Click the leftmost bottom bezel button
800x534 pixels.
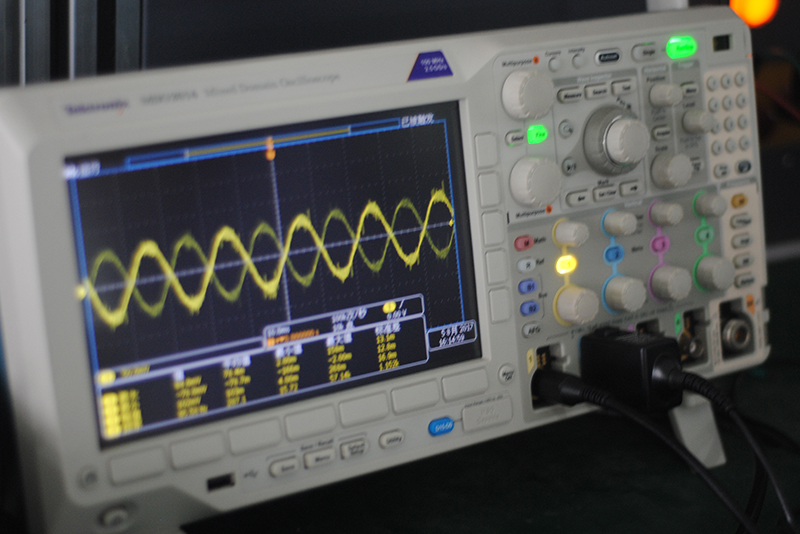click(x=138, y=465)
